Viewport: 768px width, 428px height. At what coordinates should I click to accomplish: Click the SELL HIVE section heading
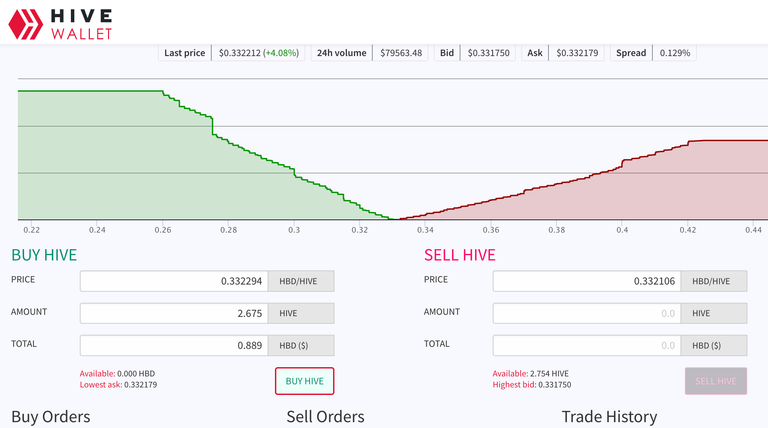point(460,255)
